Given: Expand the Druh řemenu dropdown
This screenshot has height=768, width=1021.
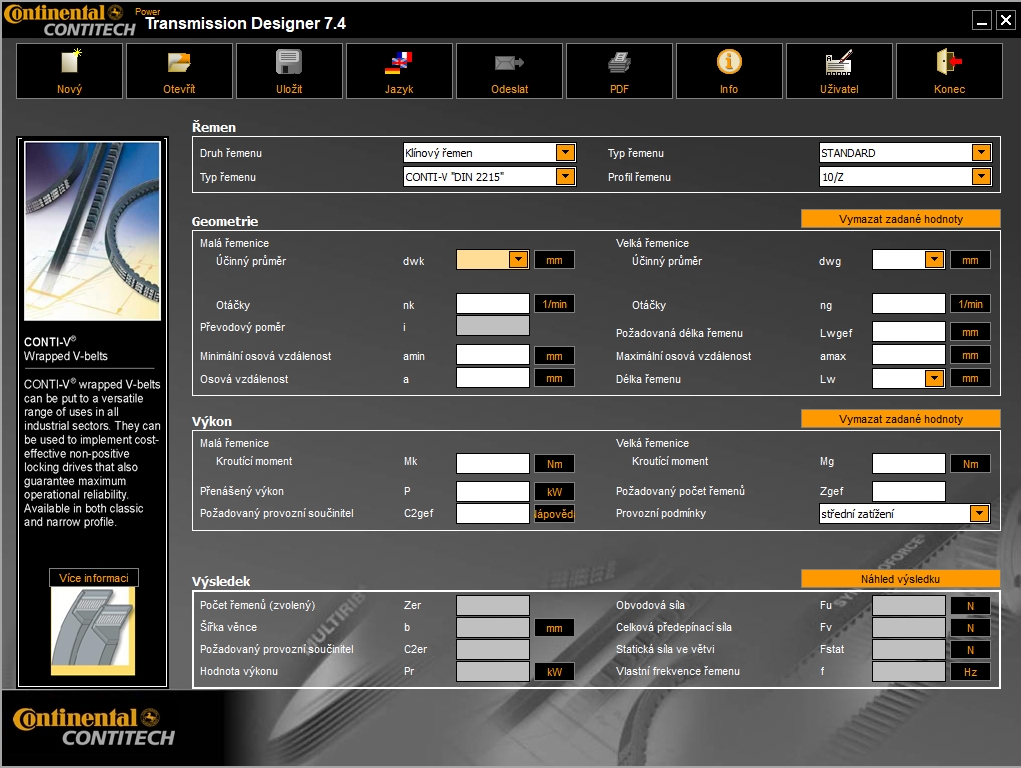Looking at the screenshot, I should (565, 153).
